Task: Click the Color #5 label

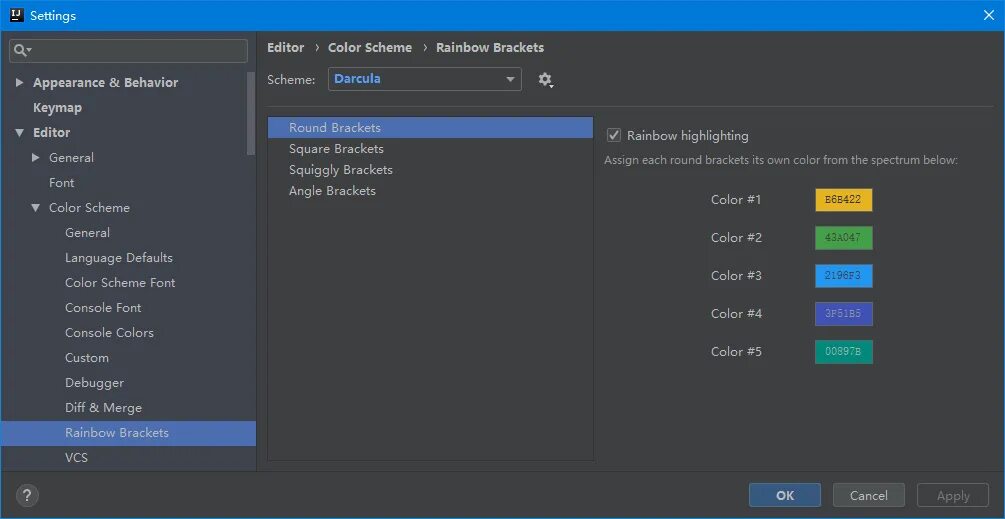Action: pos(736,352)
